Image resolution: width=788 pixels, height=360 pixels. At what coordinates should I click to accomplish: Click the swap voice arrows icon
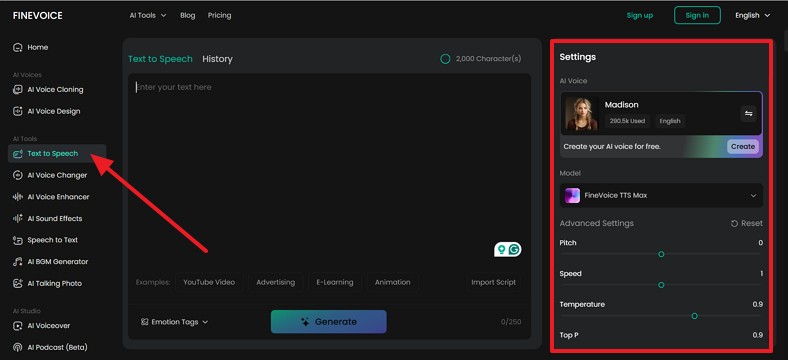(748, 114)
